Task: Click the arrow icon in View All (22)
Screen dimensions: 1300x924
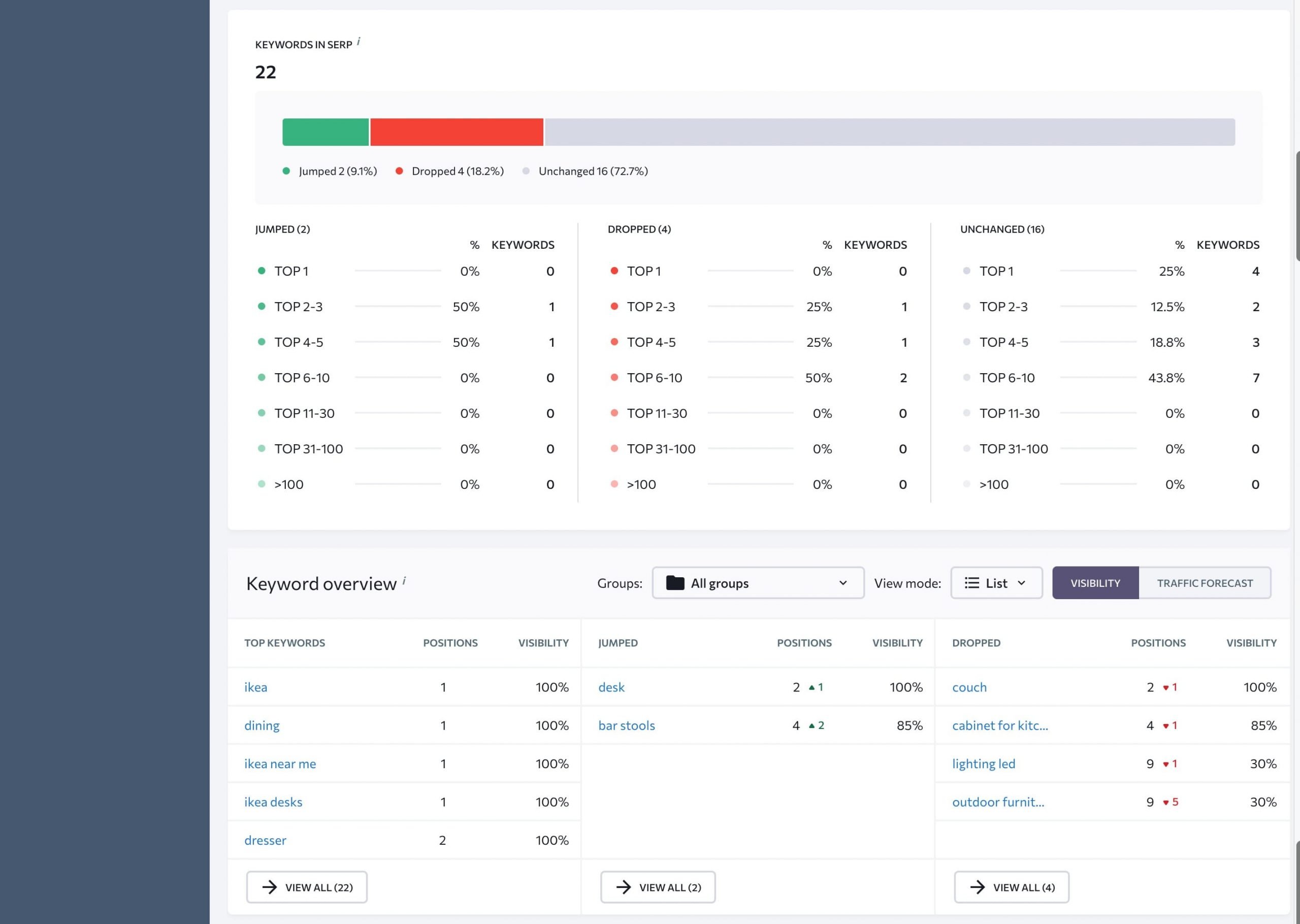Action: tap(270, 887)
